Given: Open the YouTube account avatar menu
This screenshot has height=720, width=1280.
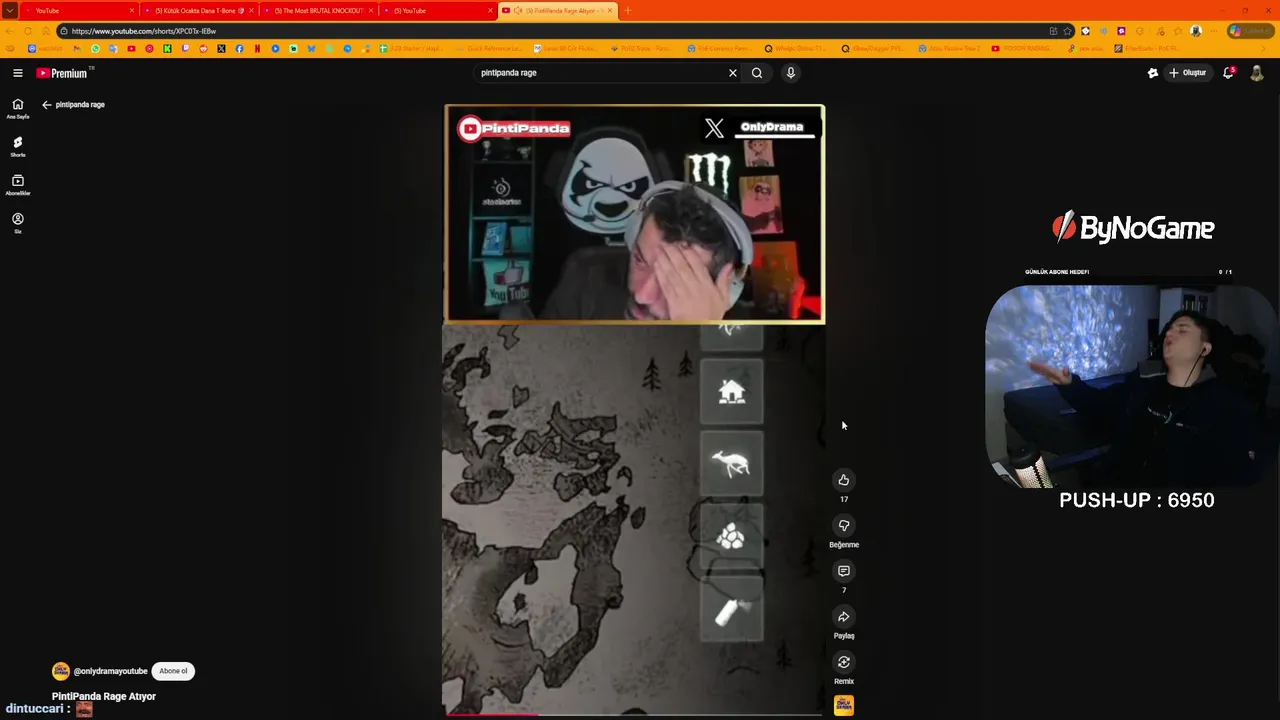Looking at the screenshot, I should (1257, 73).
